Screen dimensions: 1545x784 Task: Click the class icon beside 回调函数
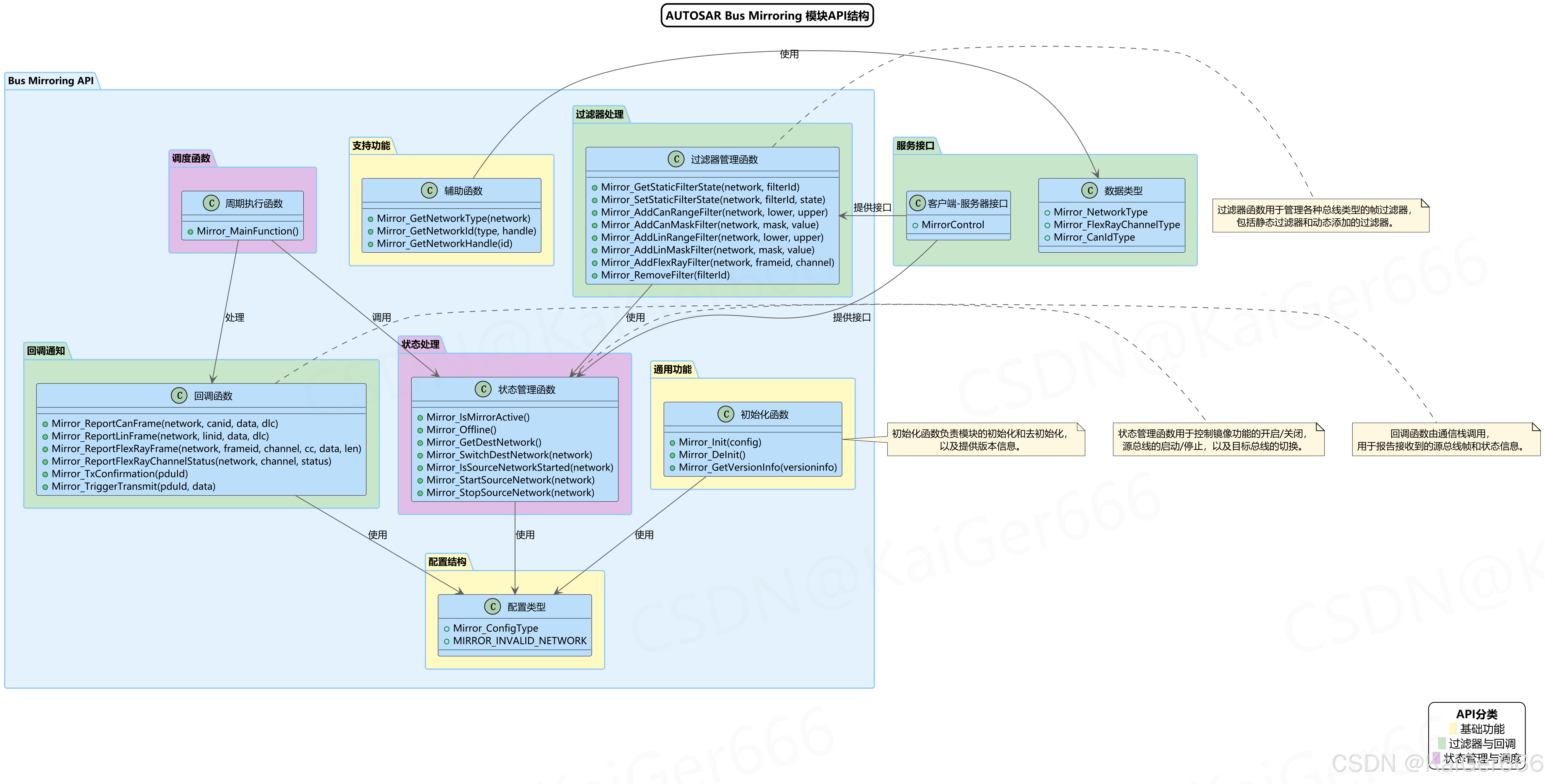[x=179, y=395]
